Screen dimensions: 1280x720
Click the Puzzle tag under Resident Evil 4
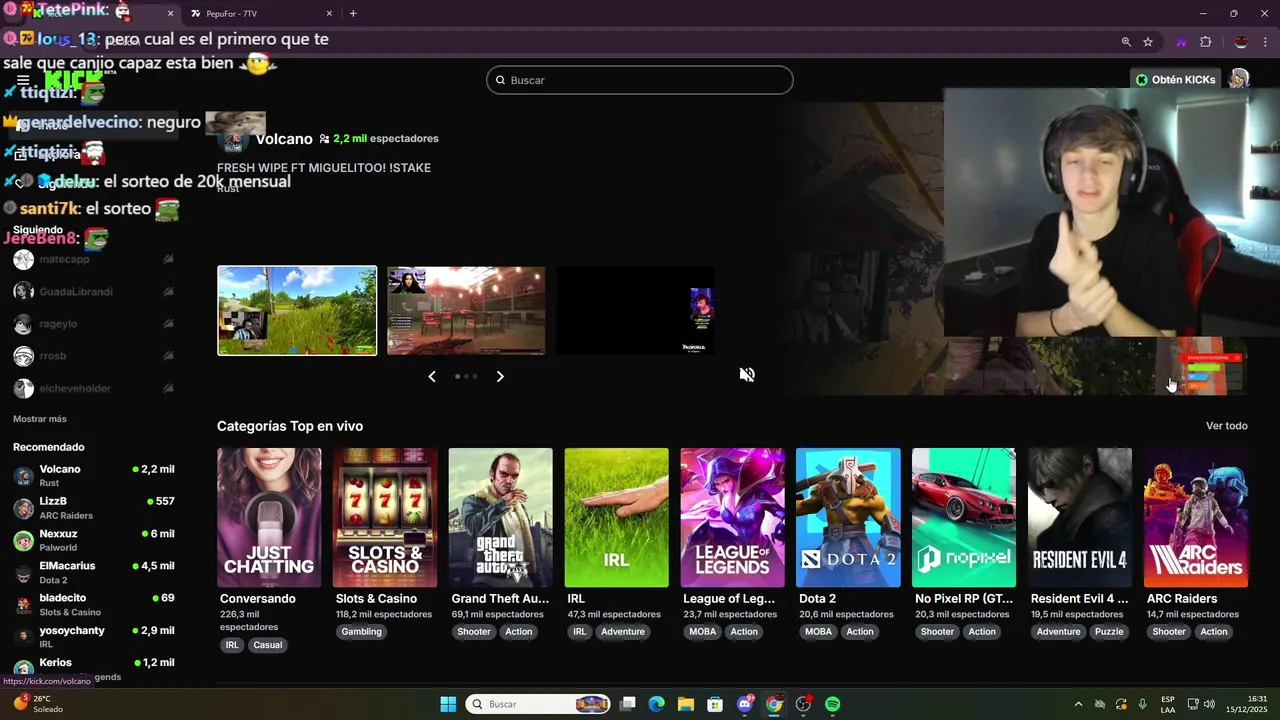[1109, 632]
